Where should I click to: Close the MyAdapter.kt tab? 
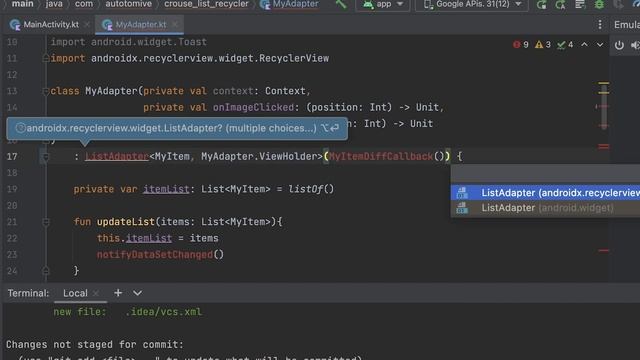pos(175,24)
